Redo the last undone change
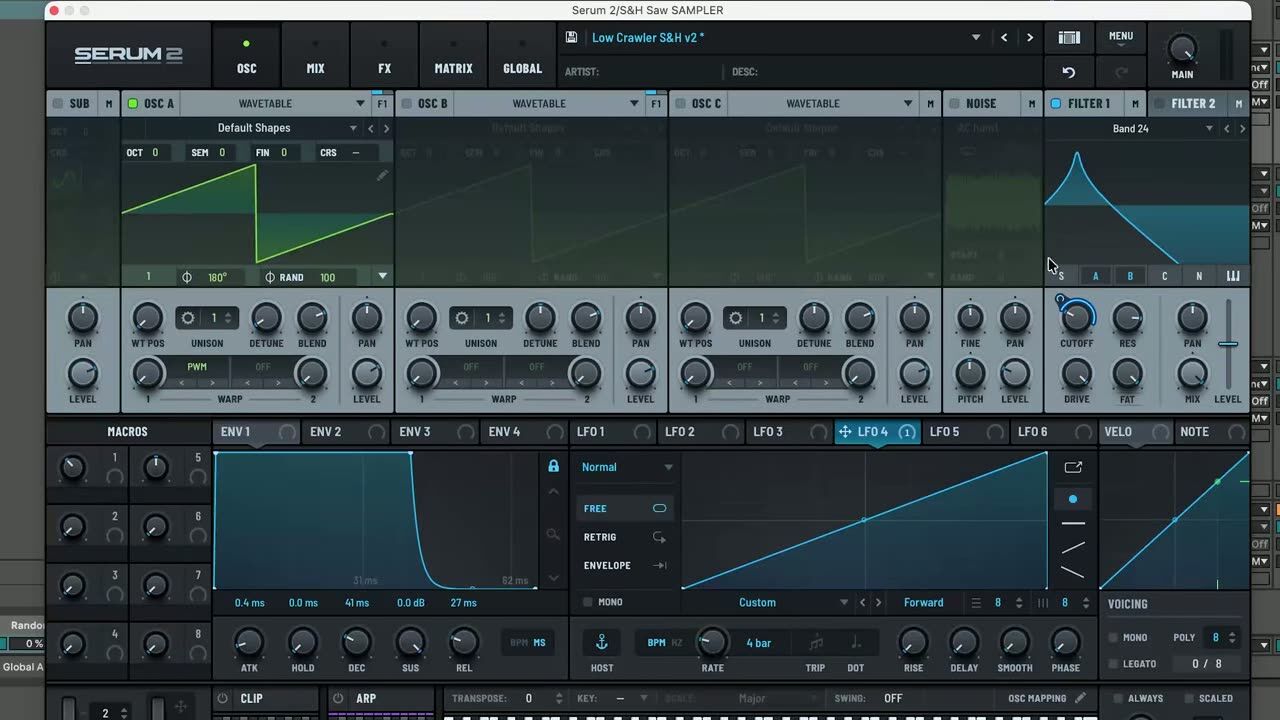This screenshot has height=720, width=1280. pos(1121,72)
